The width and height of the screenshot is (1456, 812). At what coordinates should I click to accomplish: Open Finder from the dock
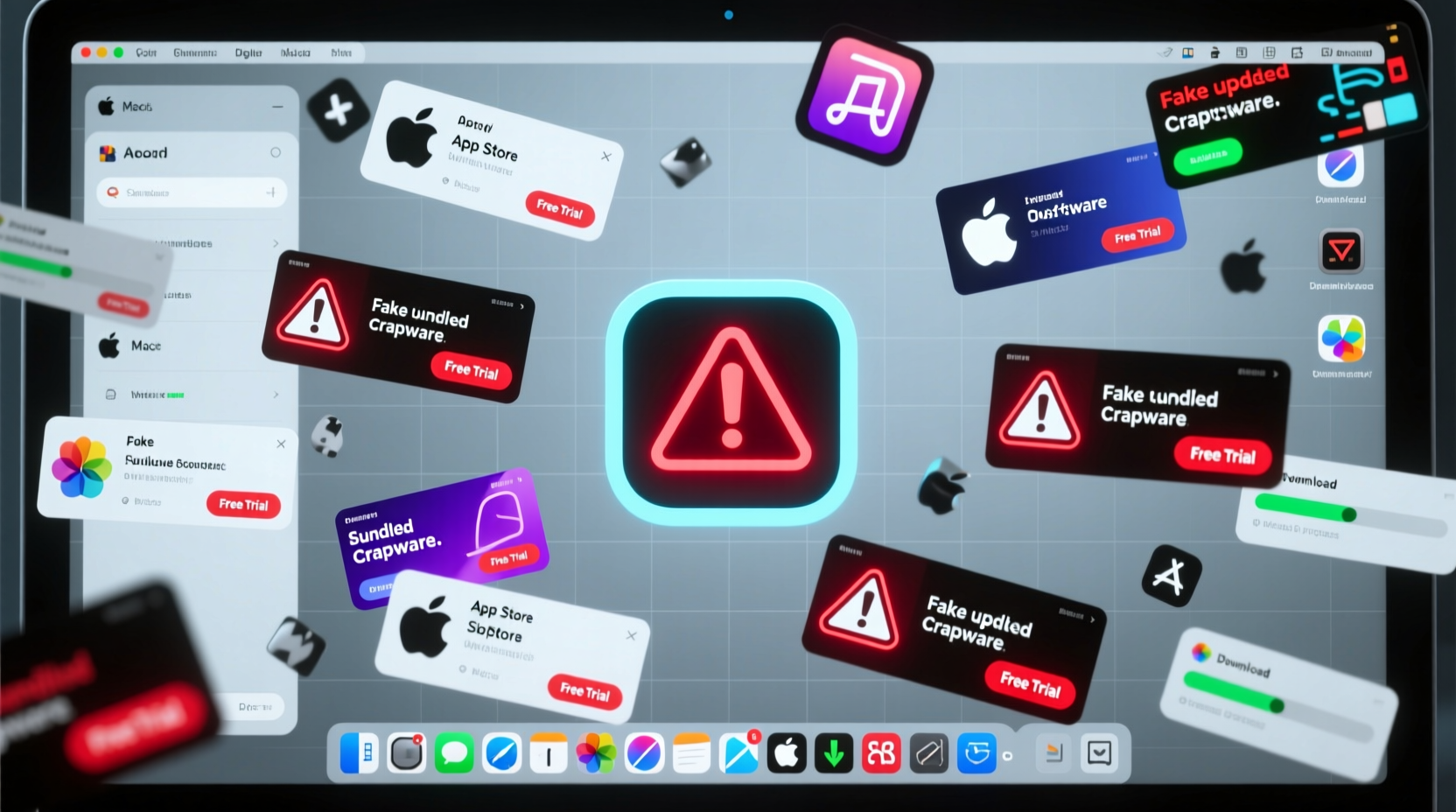coord(359,753)
